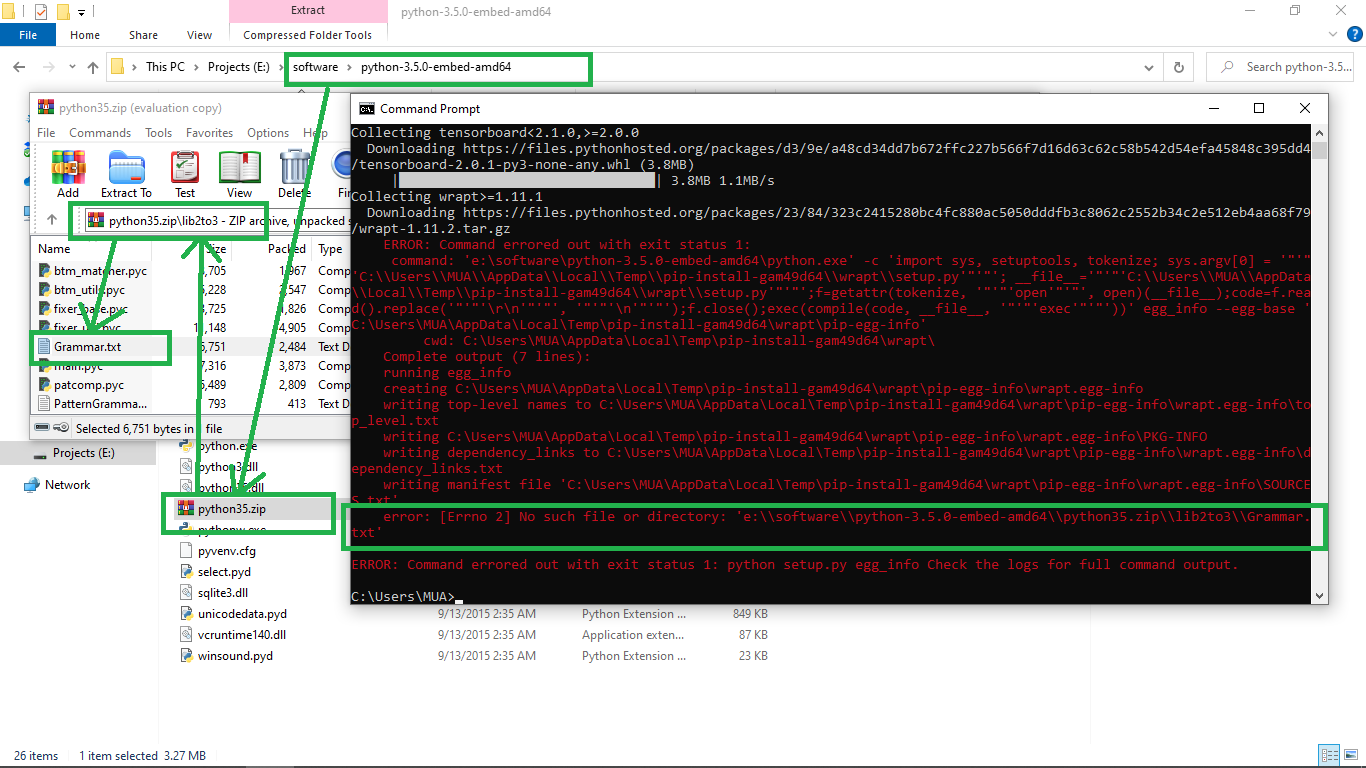Open the Tools menu in WinRAR
This screenshot has width=1366, height=768.
coord(158,133)
